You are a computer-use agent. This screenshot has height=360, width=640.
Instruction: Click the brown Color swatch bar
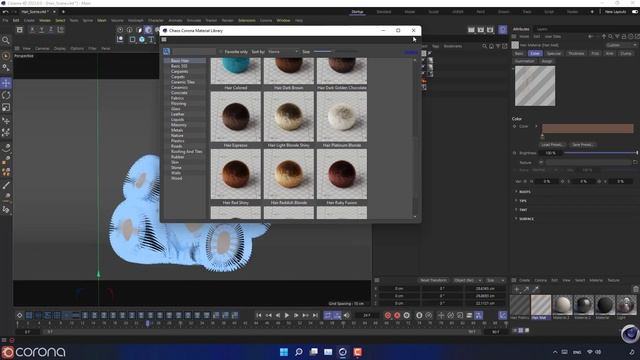click(x=587, y=129)
